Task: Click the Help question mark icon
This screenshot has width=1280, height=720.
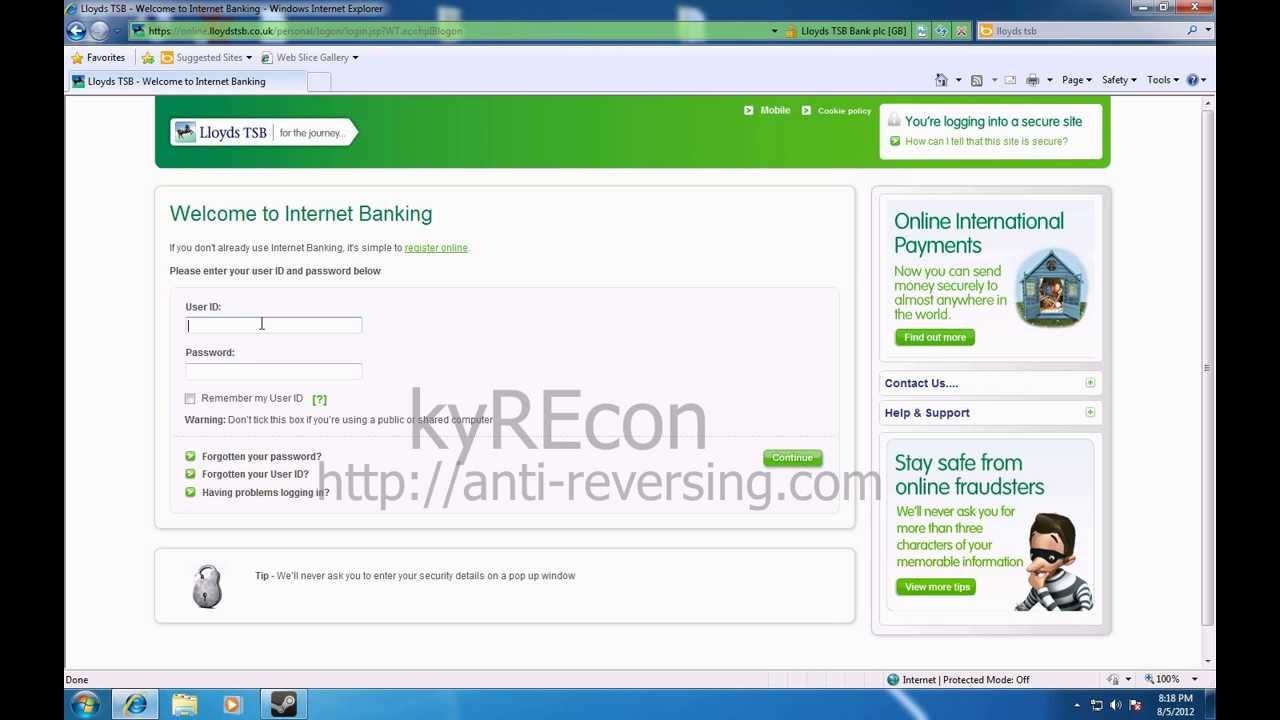Action: [x=1193, y=80]
